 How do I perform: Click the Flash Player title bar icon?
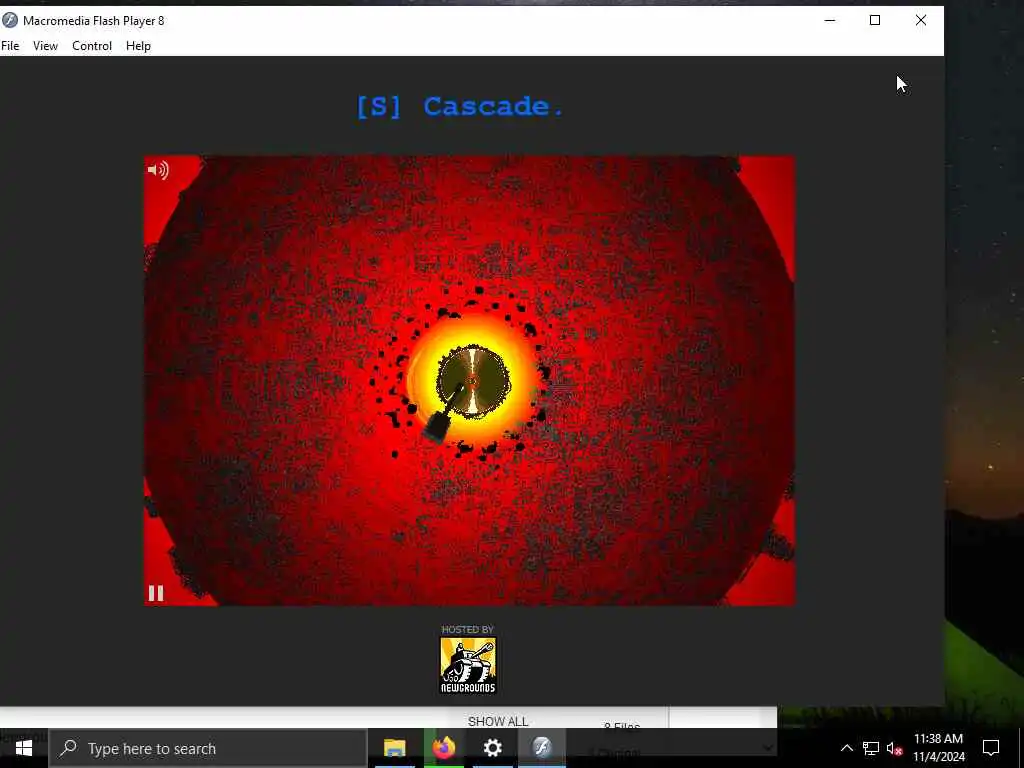pos(9,20)
